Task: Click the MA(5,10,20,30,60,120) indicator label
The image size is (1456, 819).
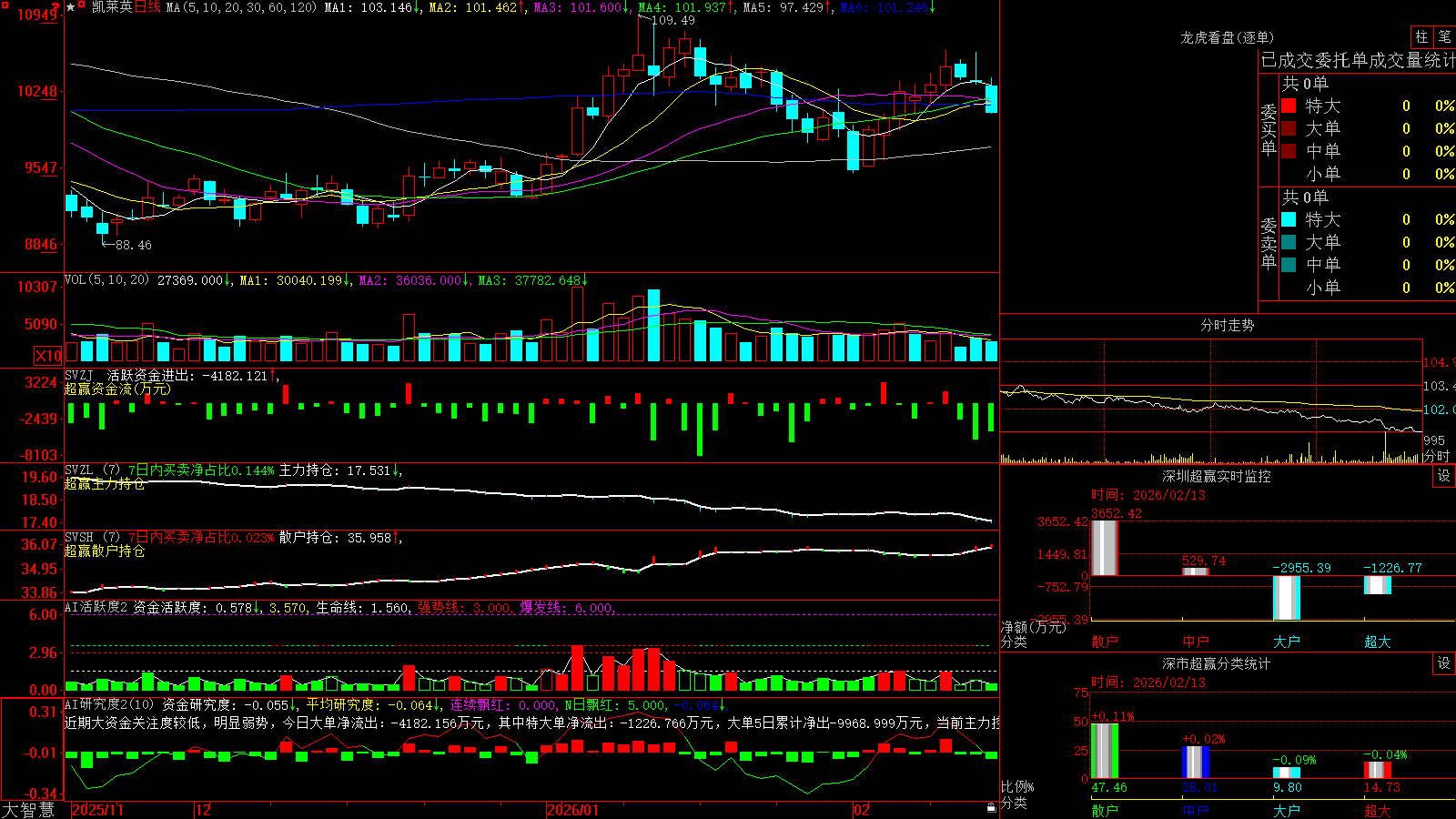Action: click(241, 7)
